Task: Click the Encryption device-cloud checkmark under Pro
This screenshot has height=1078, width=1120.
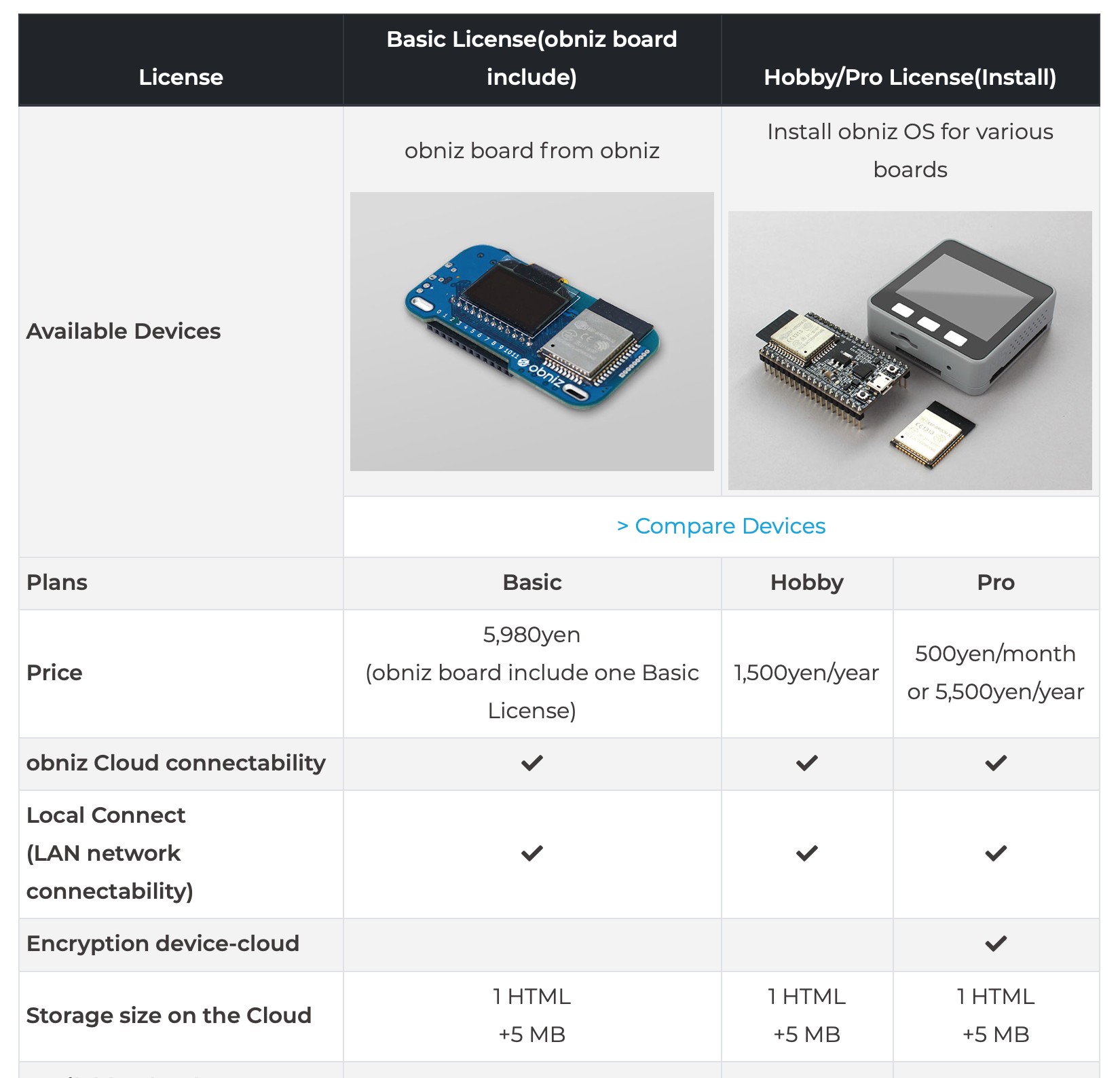Action: coord(996,944)
